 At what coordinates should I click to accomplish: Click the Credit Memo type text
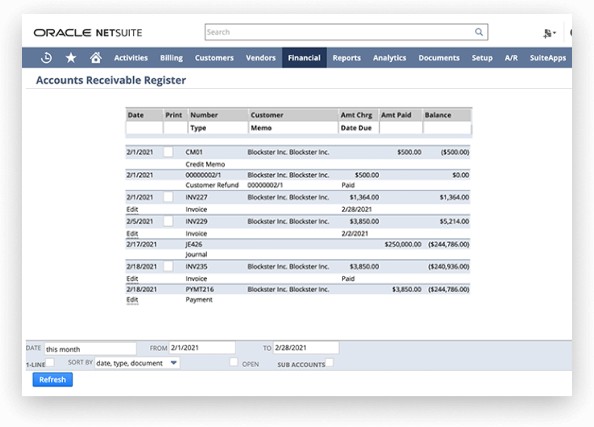click(205, 164)
